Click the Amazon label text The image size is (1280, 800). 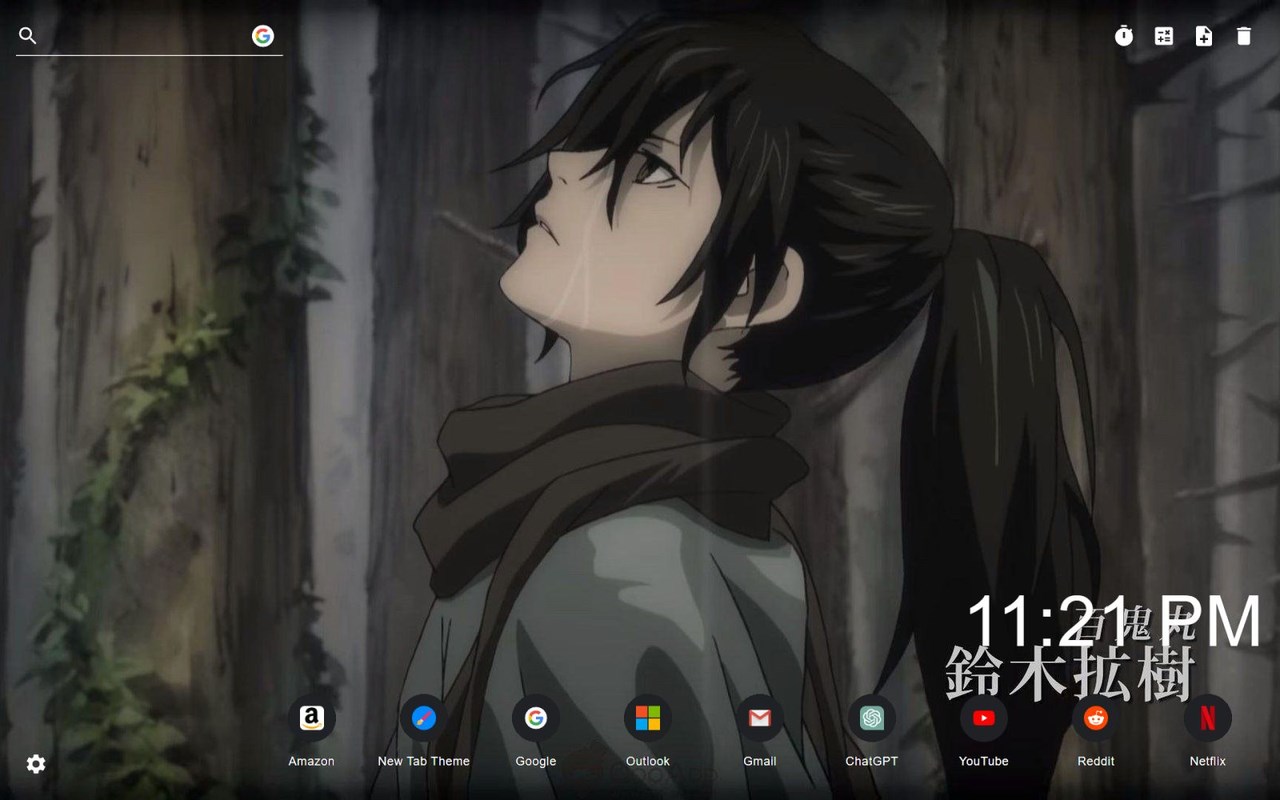click(312, 761)
